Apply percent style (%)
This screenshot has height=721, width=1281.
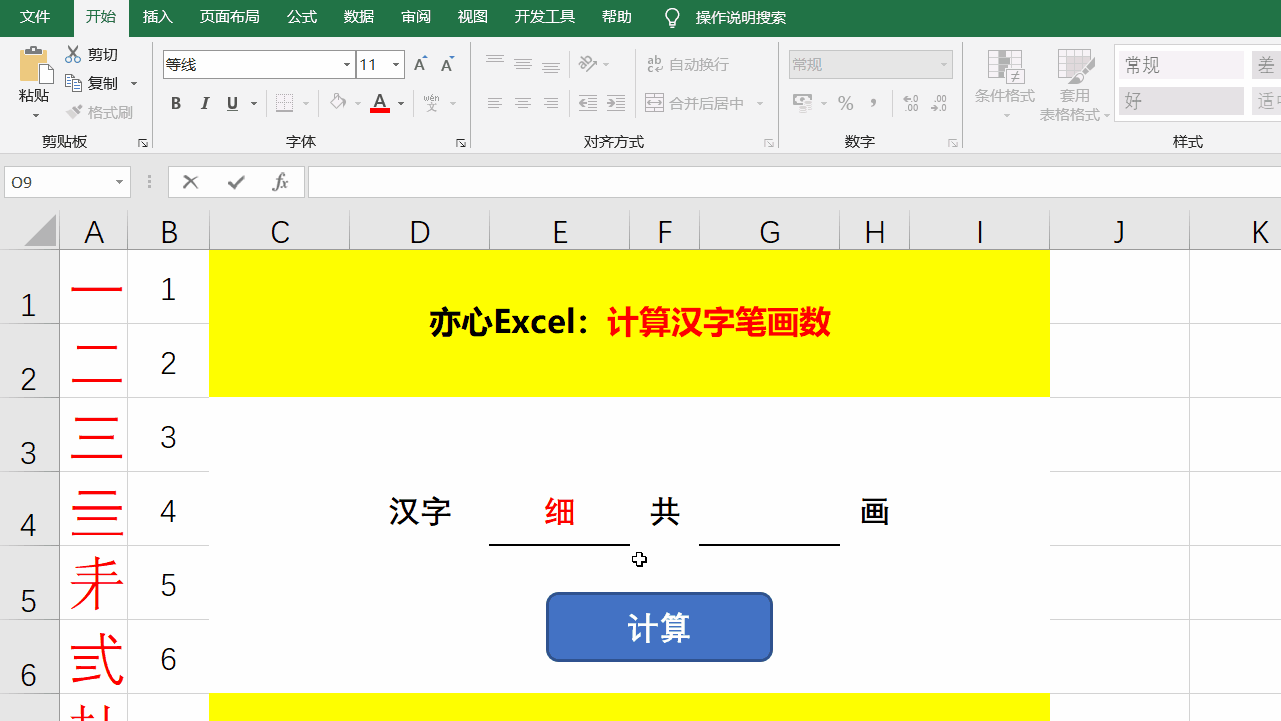pos(845,103)
